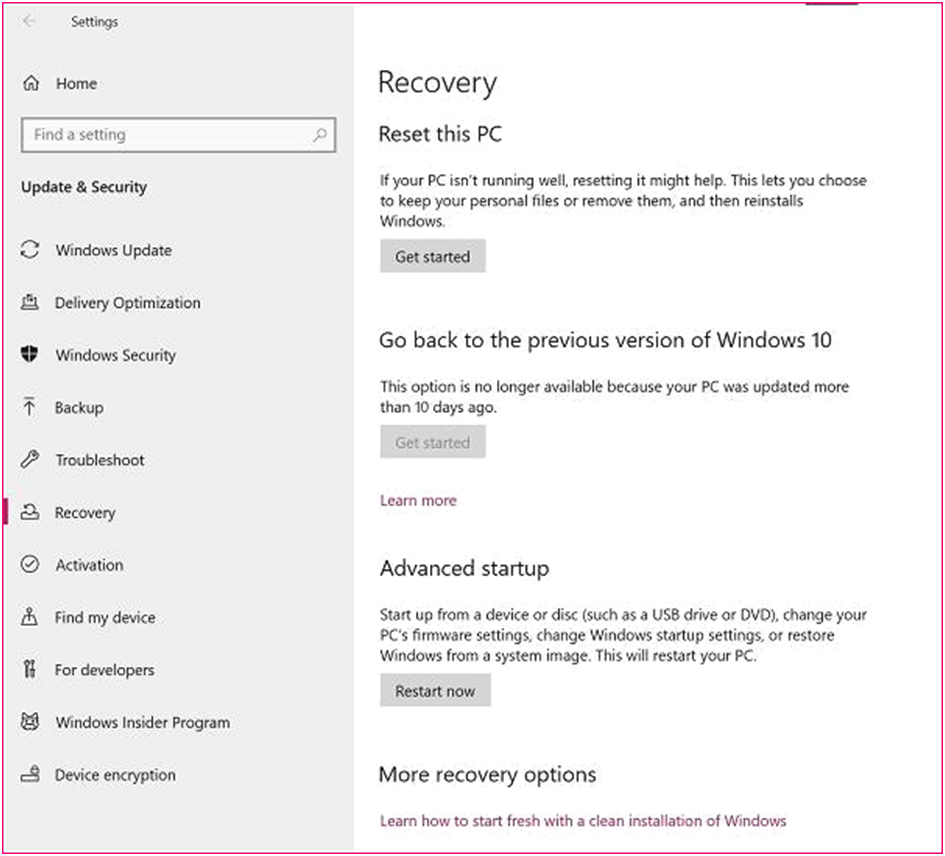Go back using the back arrow
Screen dimensions: 945x856
coord(28,21)
